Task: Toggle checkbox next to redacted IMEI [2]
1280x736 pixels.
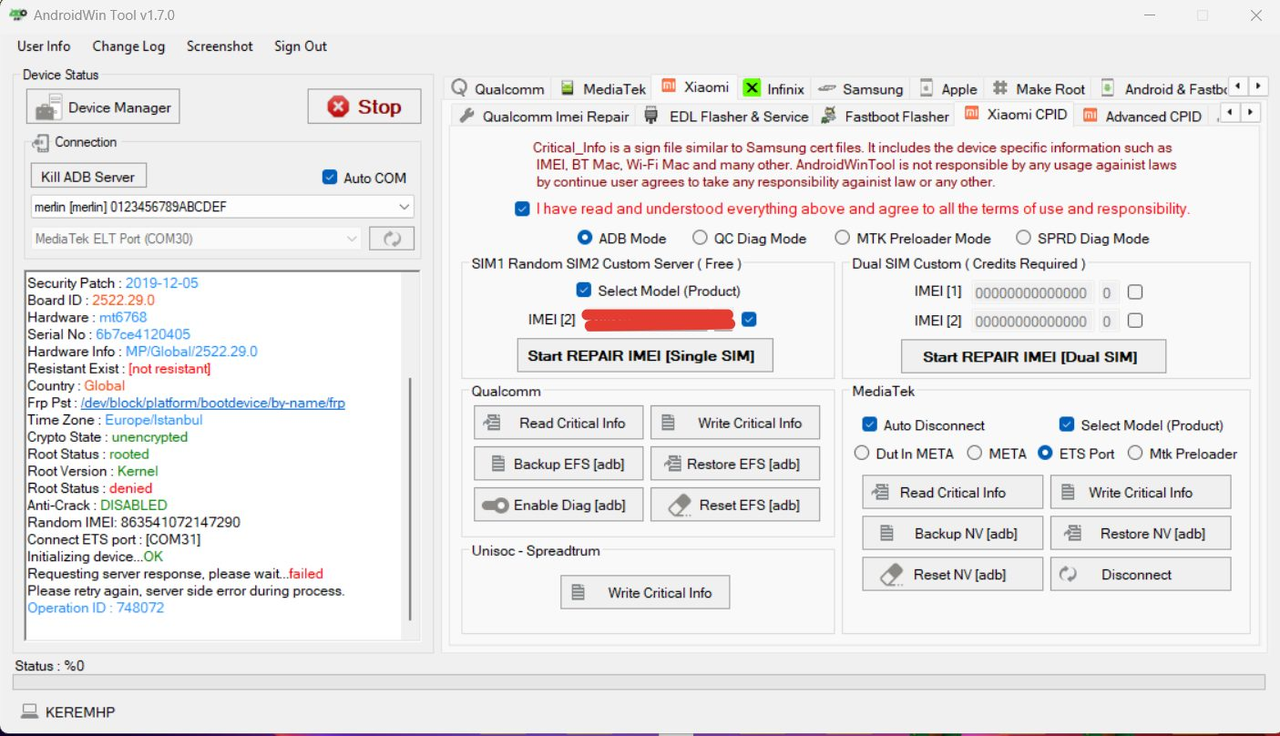Action: (749, 319)
